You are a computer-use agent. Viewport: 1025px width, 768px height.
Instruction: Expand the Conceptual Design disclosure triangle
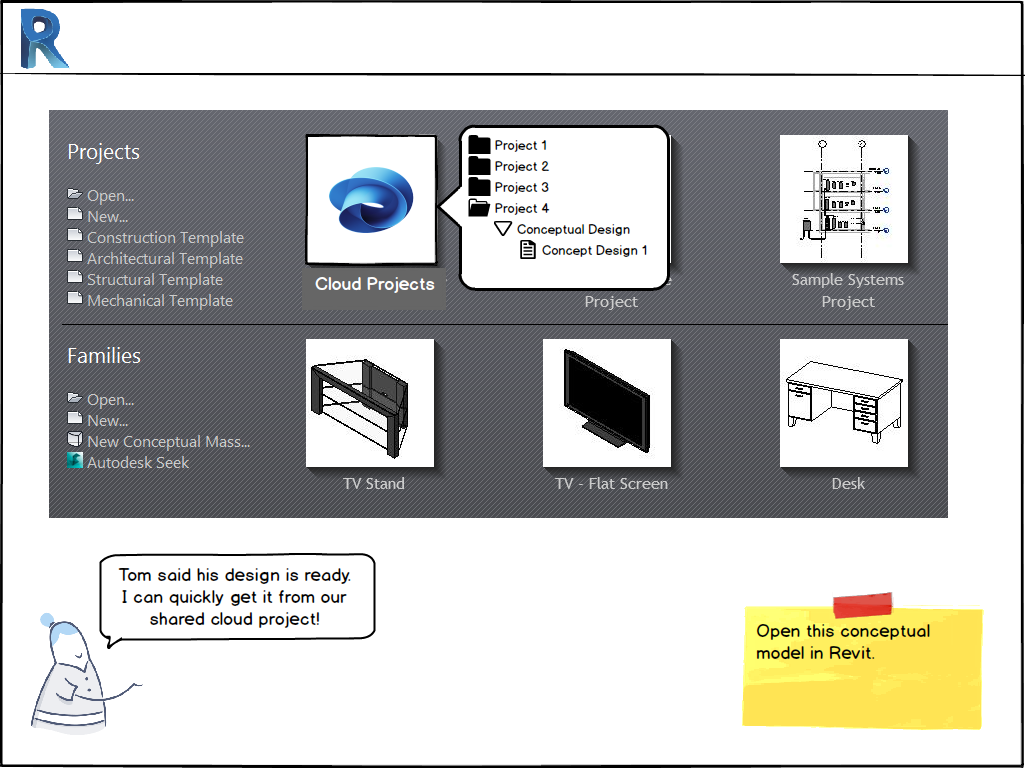[x=503, y=228]
